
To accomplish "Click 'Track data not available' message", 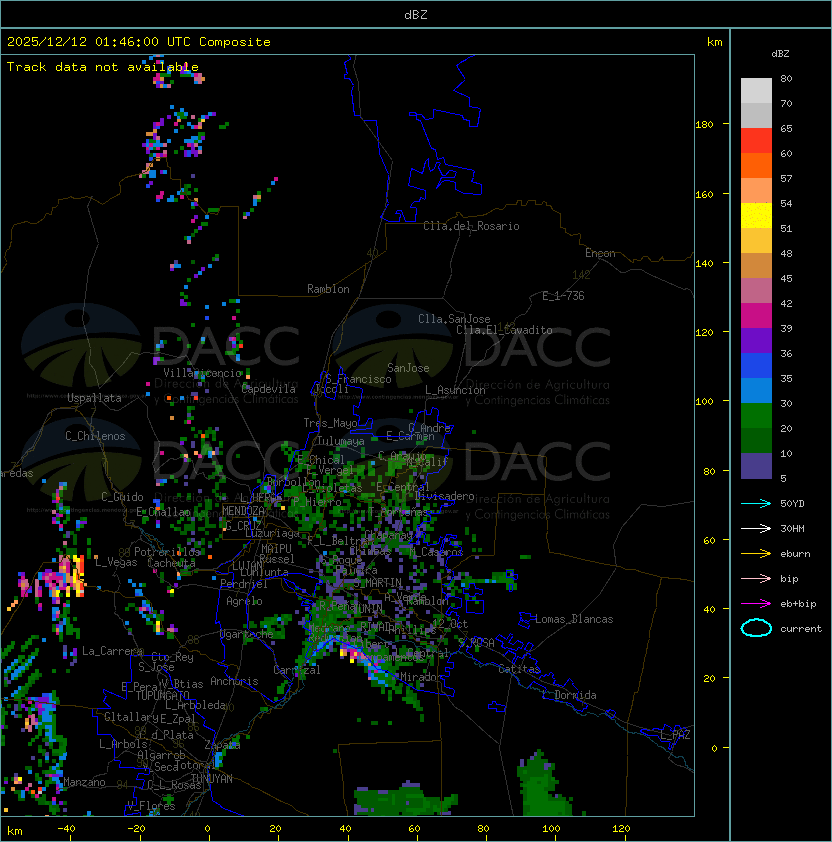I will point(103,67).
